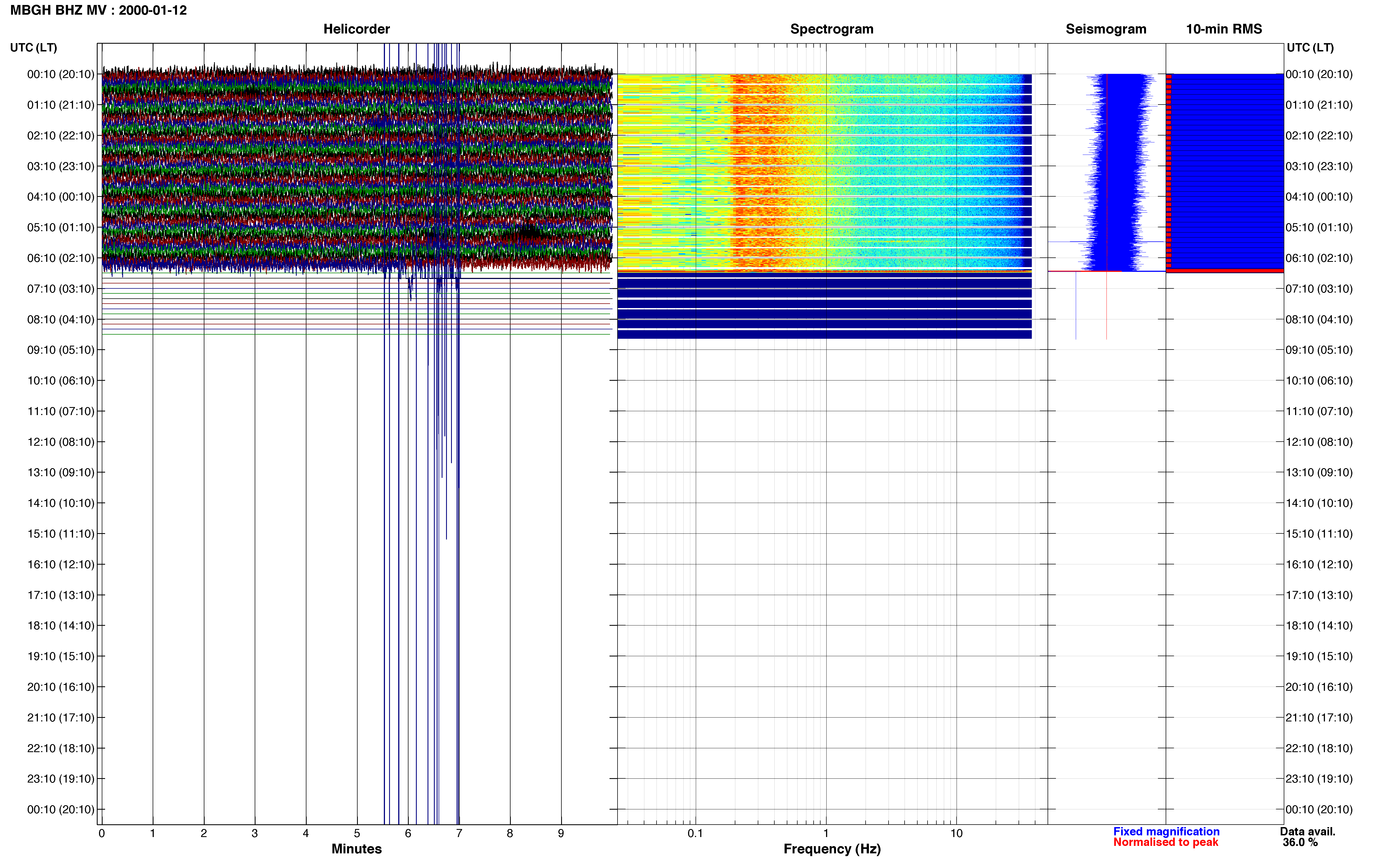
Task: Click Helicorder axis label 12:10 (08:10)
Action: point(61,442)
